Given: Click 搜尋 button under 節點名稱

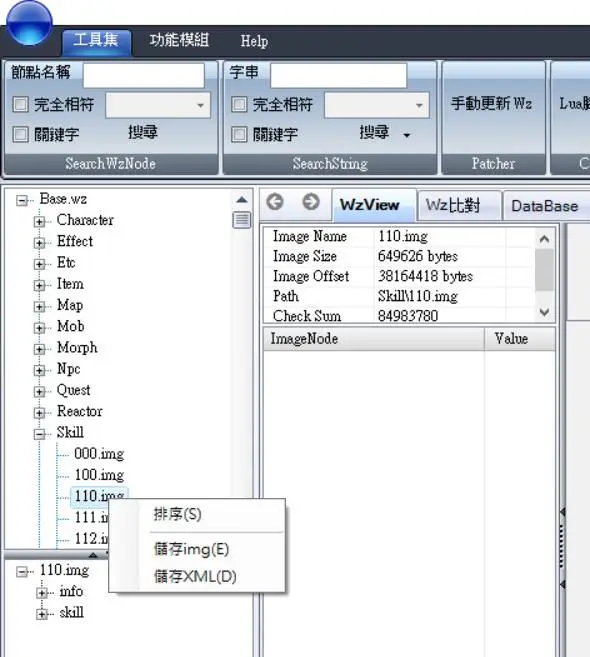Looking at the screenshot, I should 142,132.
